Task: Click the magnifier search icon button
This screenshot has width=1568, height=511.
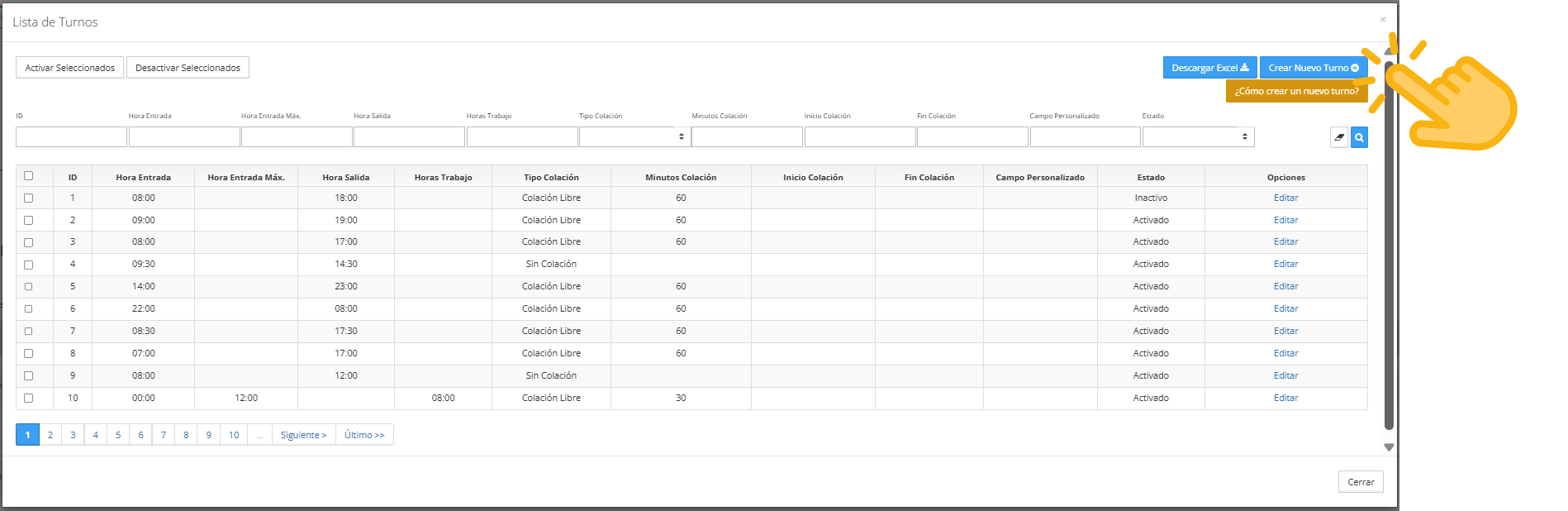Action: (x=1359, y=137)
